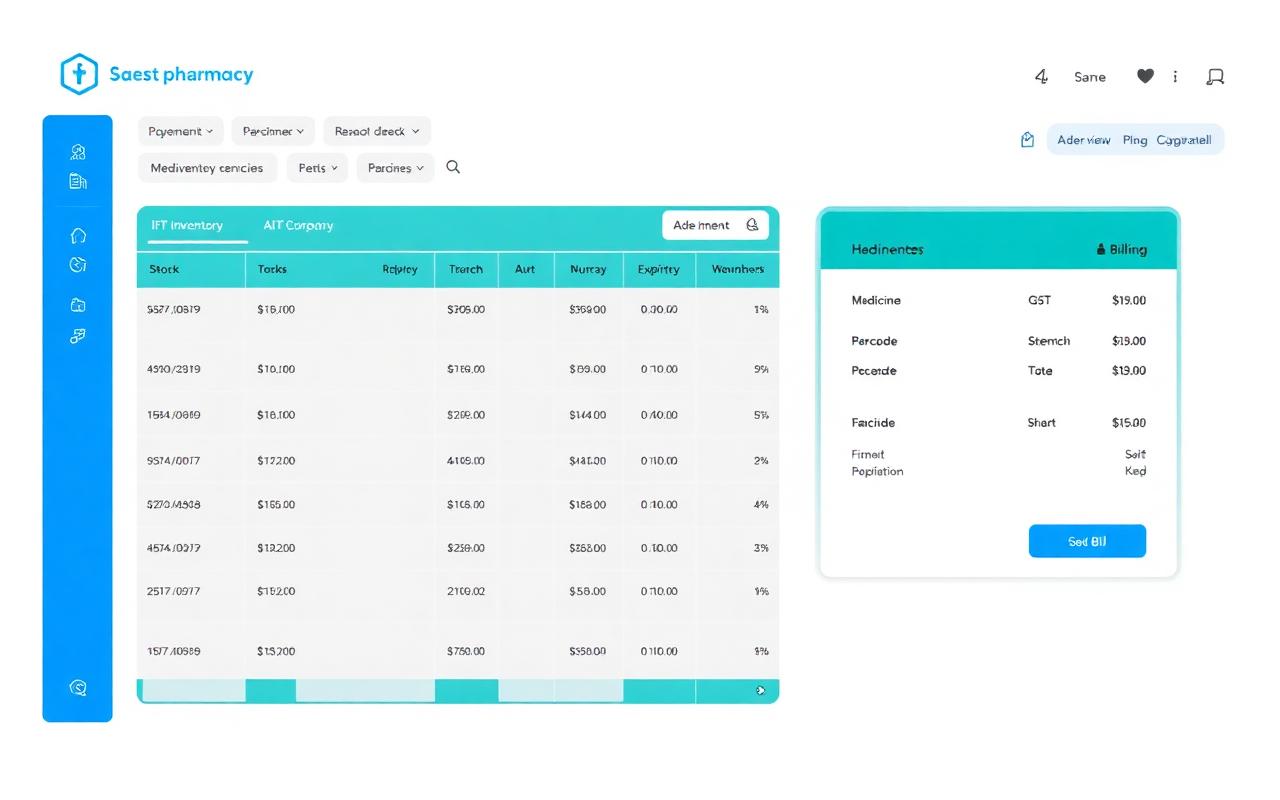This screenshot has height=800, width=1280.
Task: Select the Ader view tab
Action: point(1084,140)
